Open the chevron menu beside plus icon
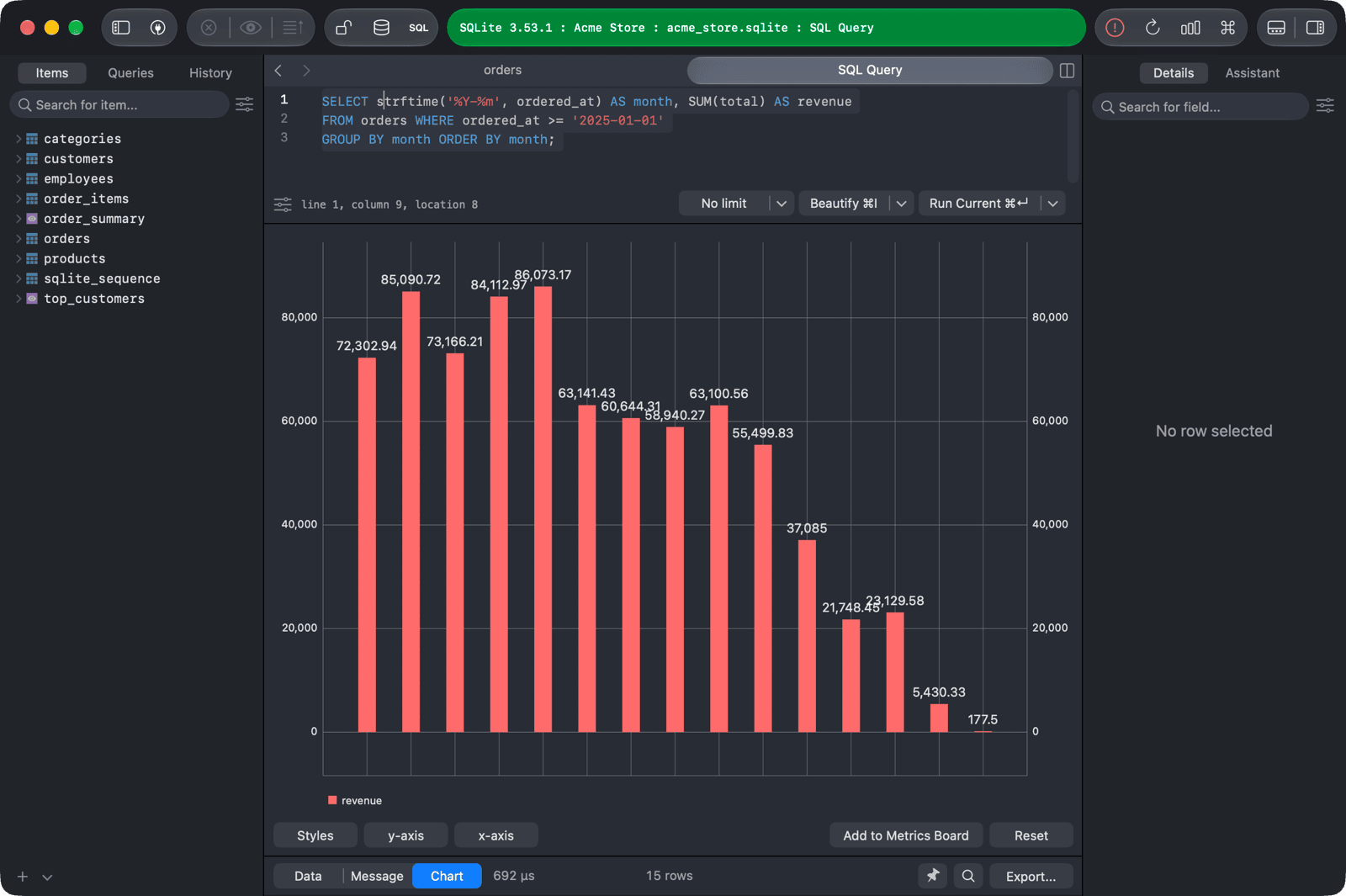1346x896 pixels. coord(47,877)
